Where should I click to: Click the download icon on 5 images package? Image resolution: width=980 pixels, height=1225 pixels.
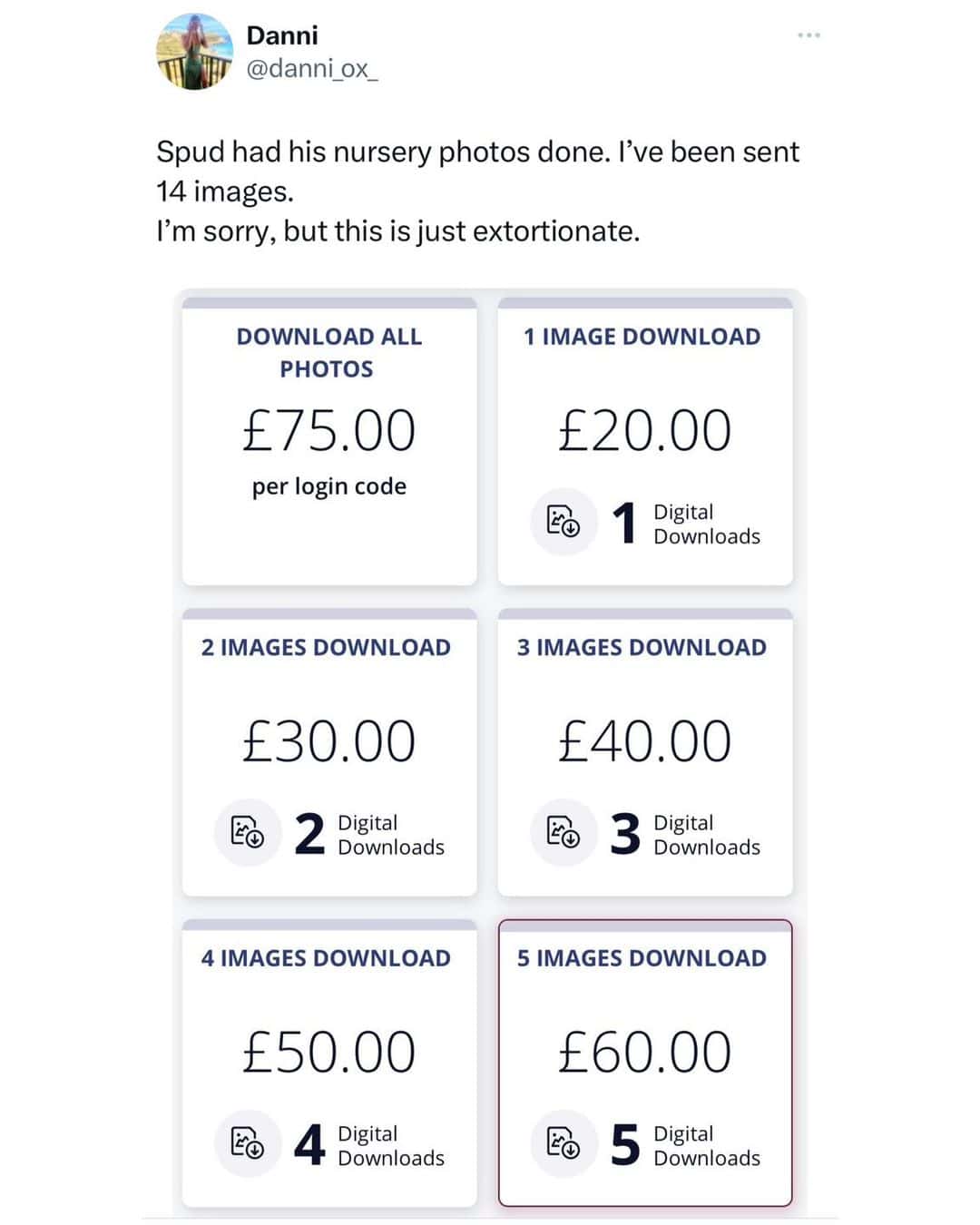click(563, 1143)
